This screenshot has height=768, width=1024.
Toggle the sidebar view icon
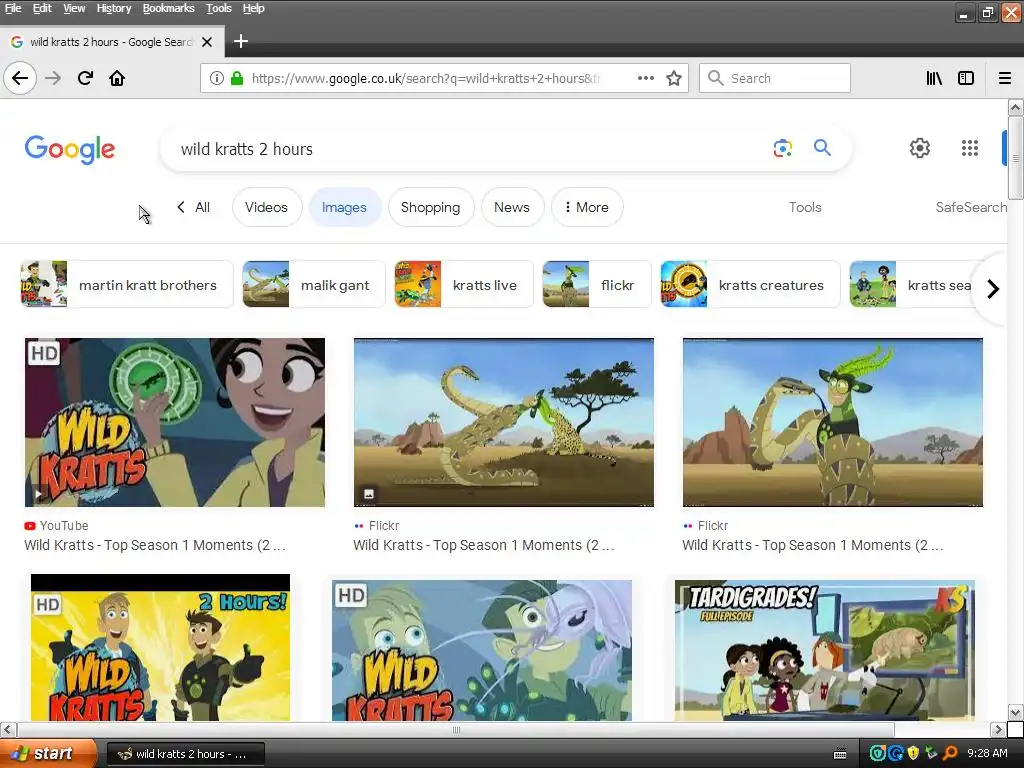pos(966,78)
